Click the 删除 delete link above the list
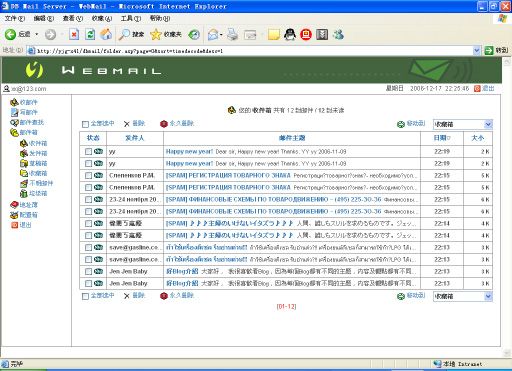The width and height of the screenshot is (512, 371). pos(138,123)
